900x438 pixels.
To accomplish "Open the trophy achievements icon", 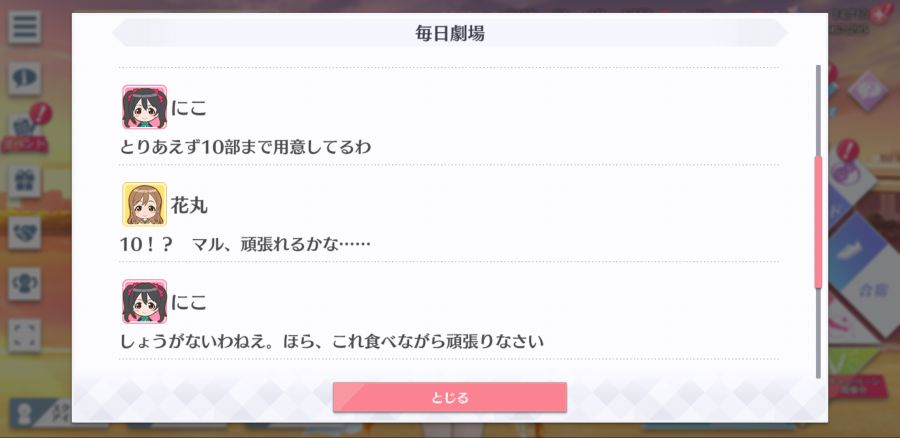I will pyautogui.click(x=25, y=284).
